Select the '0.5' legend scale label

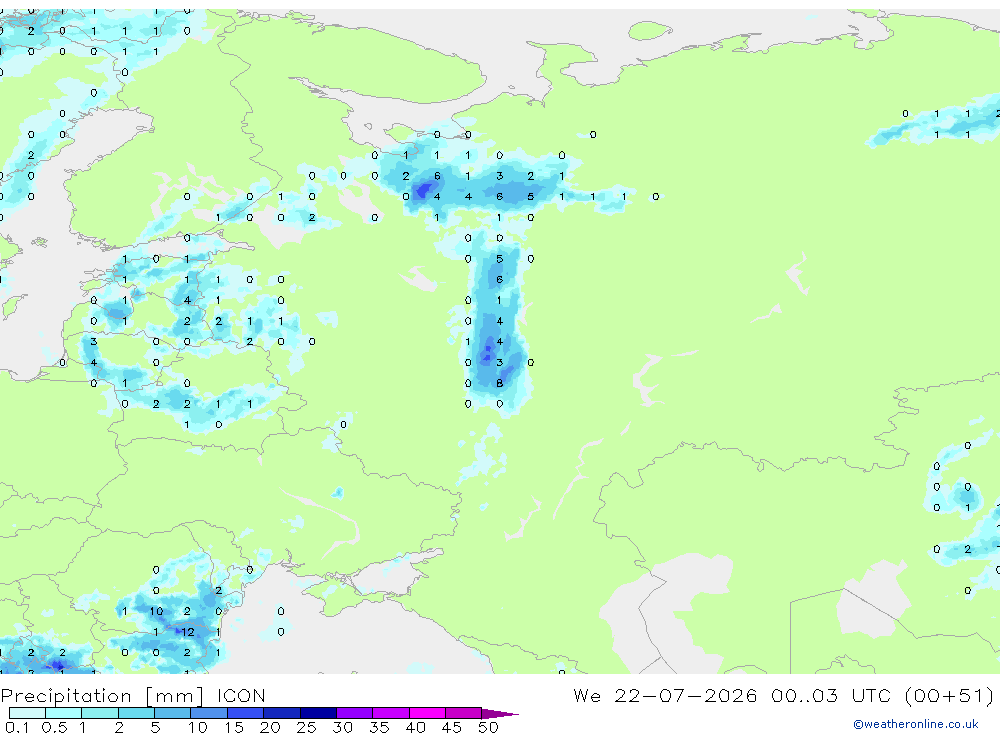pos(54,727)
